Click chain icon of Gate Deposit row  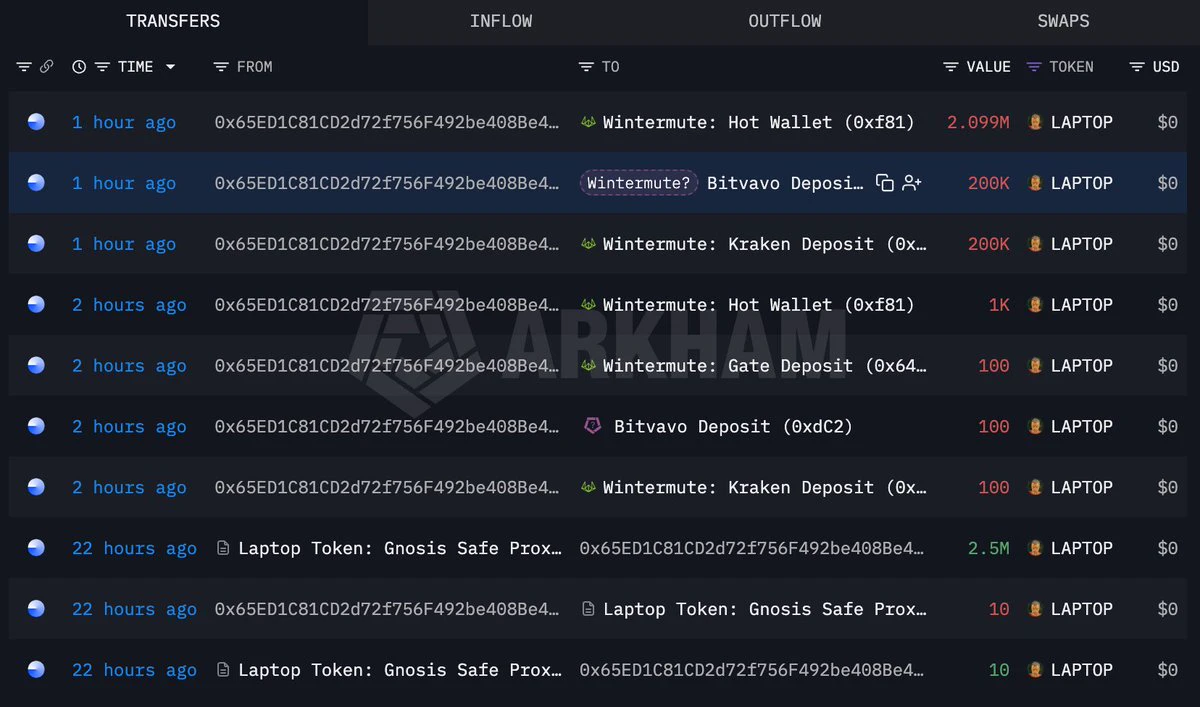coord(36,366)
